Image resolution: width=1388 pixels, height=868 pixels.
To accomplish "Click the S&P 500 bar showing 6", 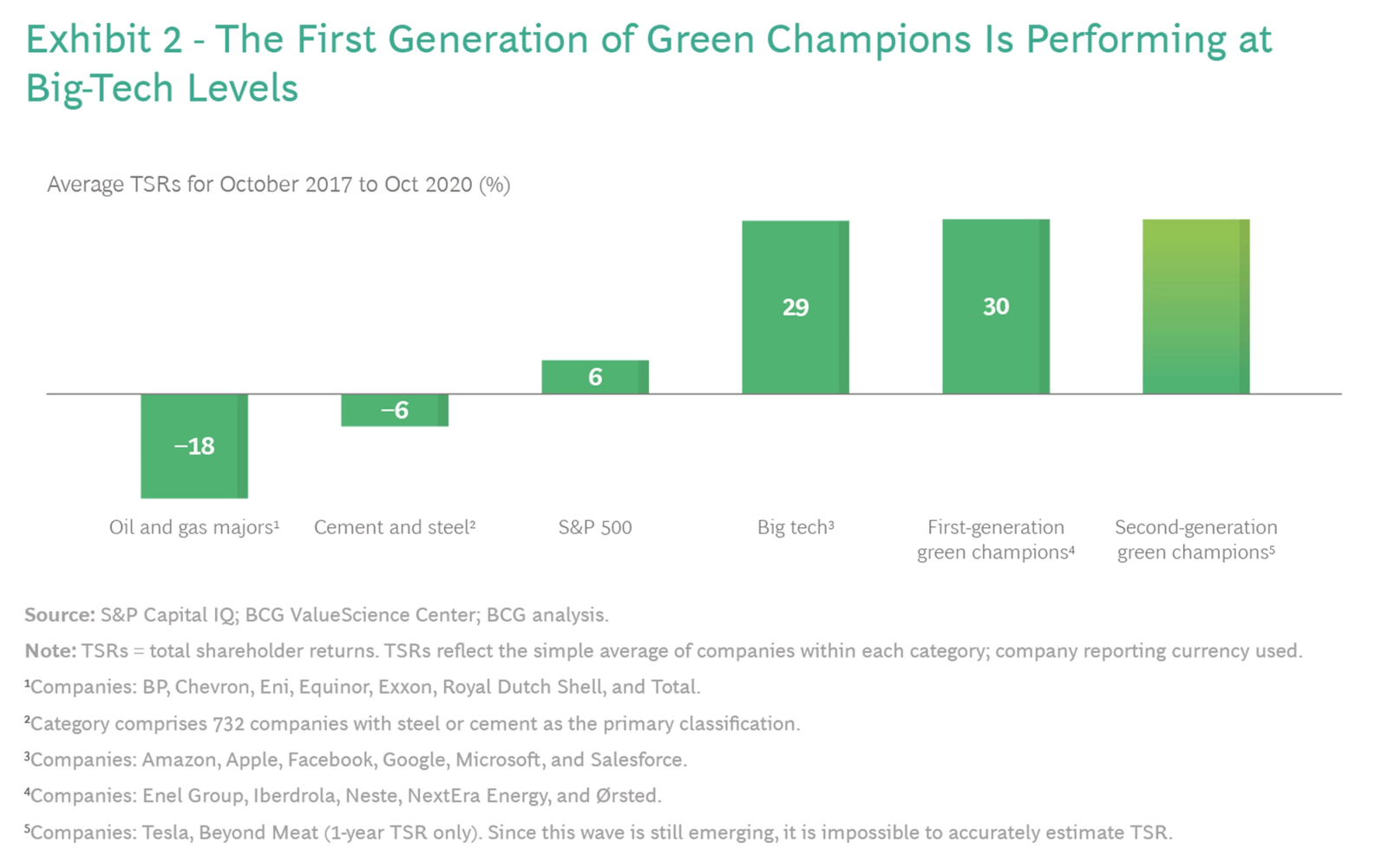I will coord(595,377).
